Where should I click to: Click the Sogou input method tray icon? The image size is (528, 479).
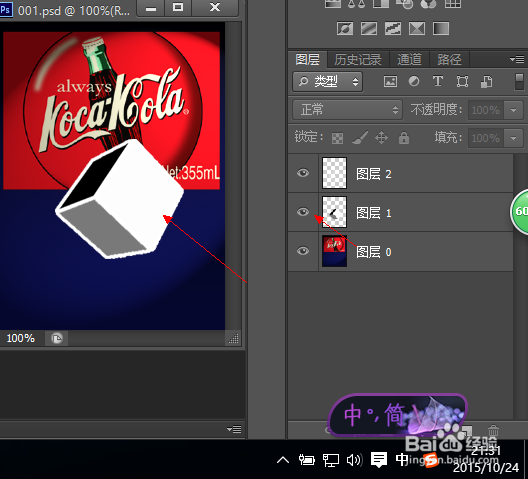pyautogui.click(x=430, y=460)
